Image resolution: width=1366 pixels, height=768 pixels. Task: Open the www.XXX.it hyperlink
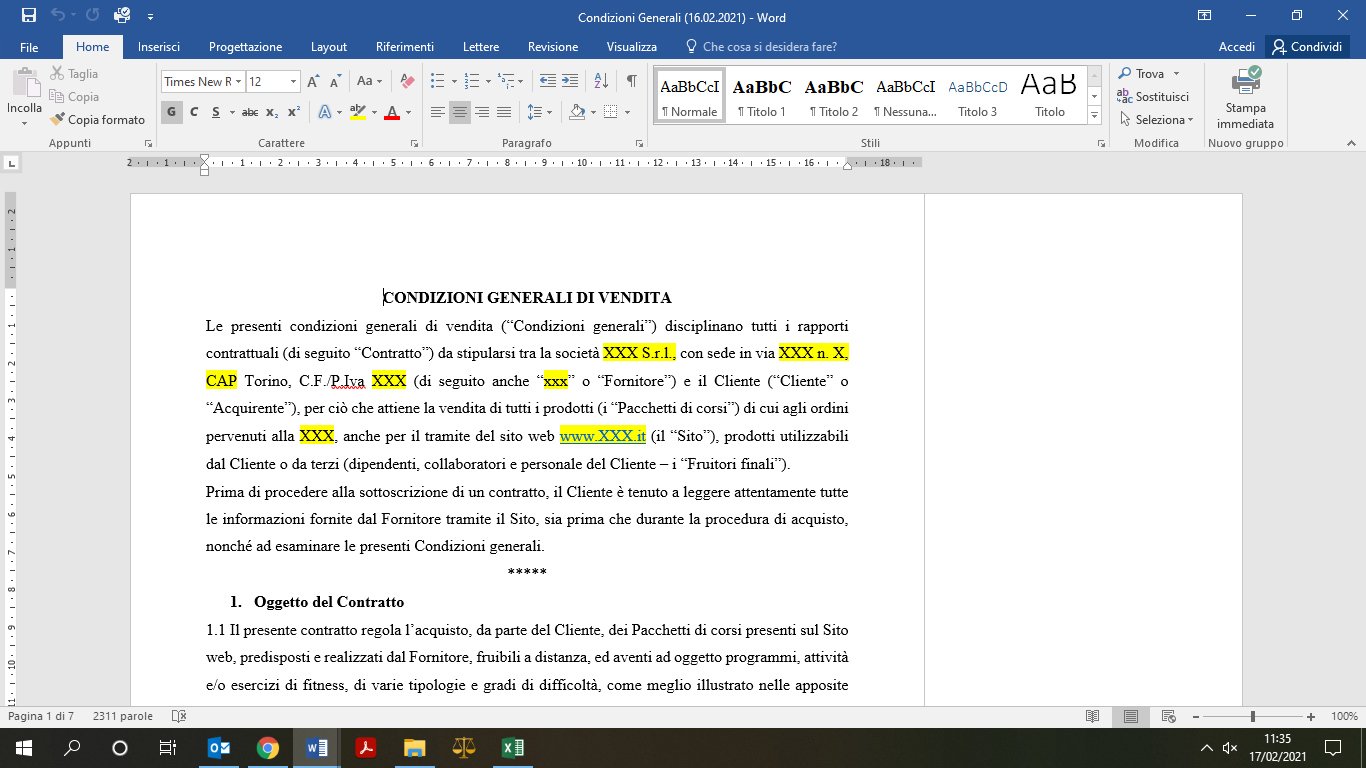[602, 437]
